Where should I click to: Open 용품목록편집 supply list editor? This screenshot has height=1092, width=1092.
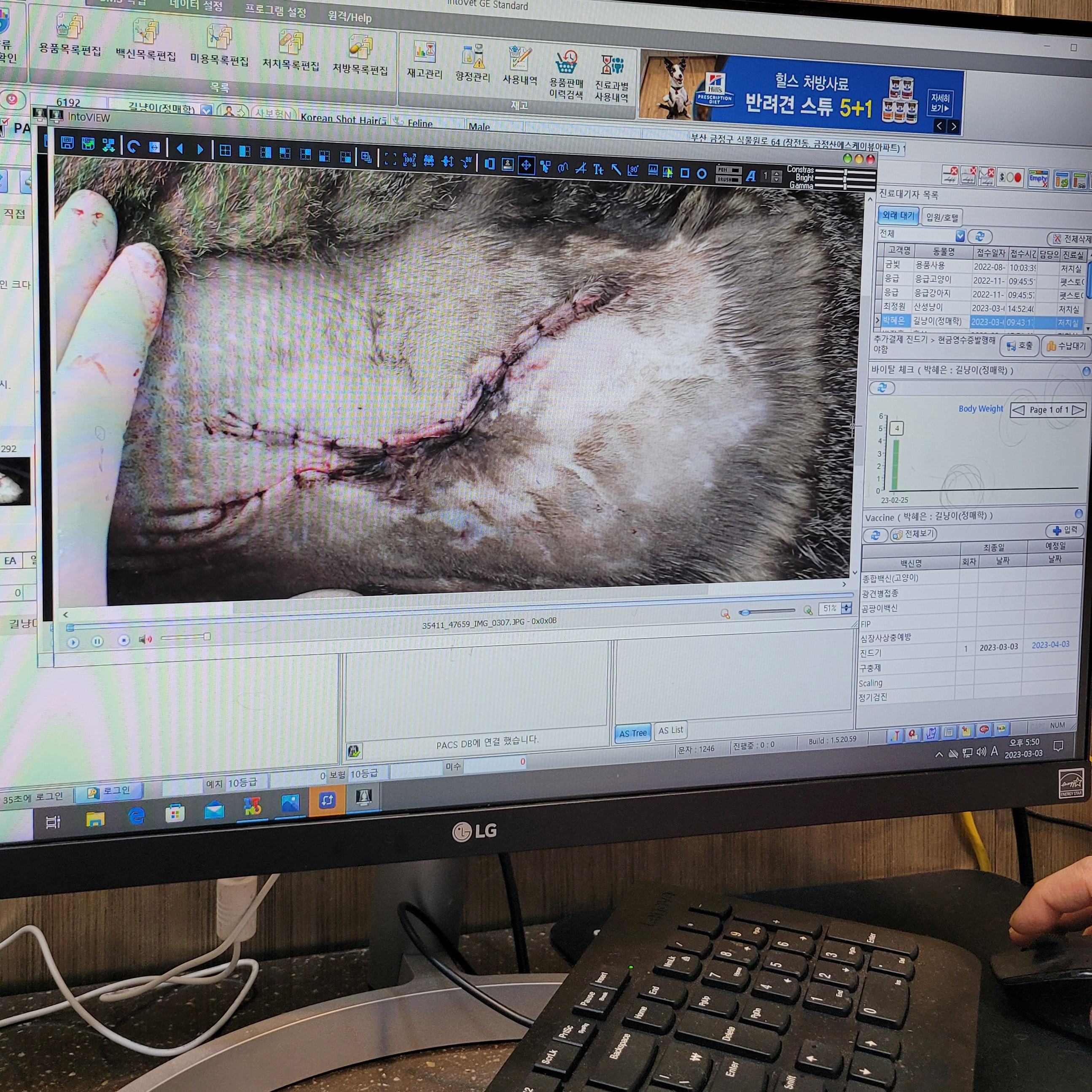70,35
